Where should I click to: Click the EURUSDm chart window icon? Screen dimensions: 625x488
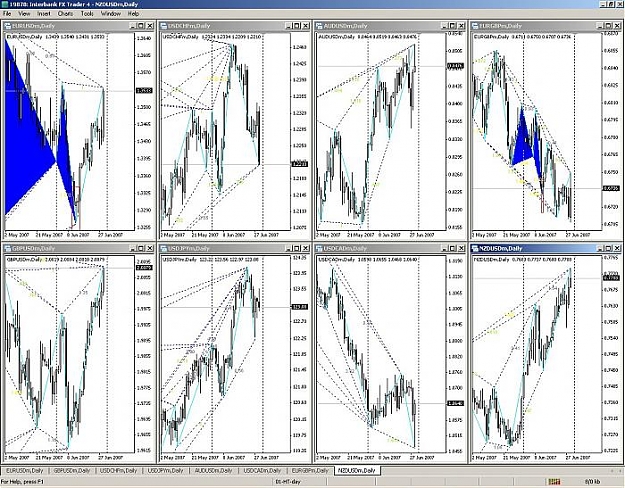[8, 26]
